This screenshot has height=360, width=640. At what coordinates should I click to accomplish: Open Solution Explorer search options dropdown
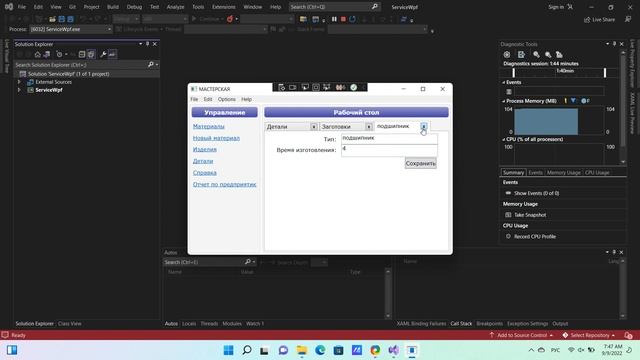click(x=157, y=64)
